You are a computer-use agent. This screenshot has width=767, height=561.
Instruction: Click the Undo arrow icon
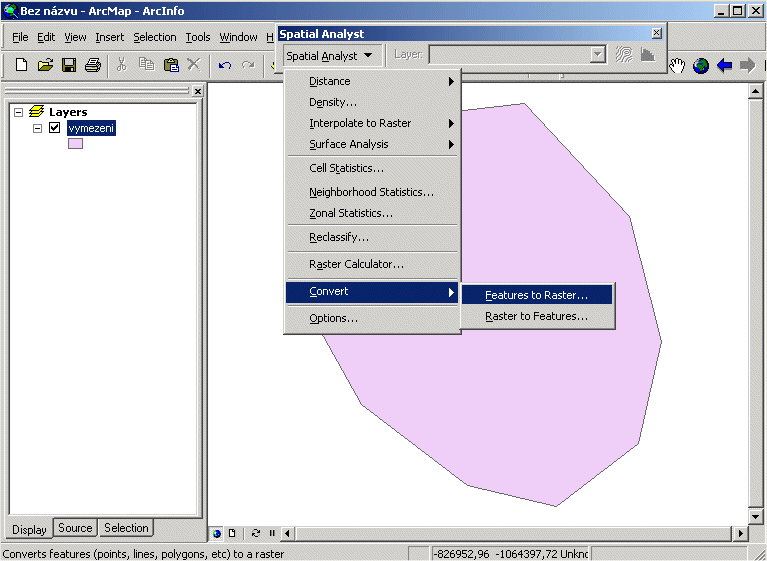pos(225,65)
